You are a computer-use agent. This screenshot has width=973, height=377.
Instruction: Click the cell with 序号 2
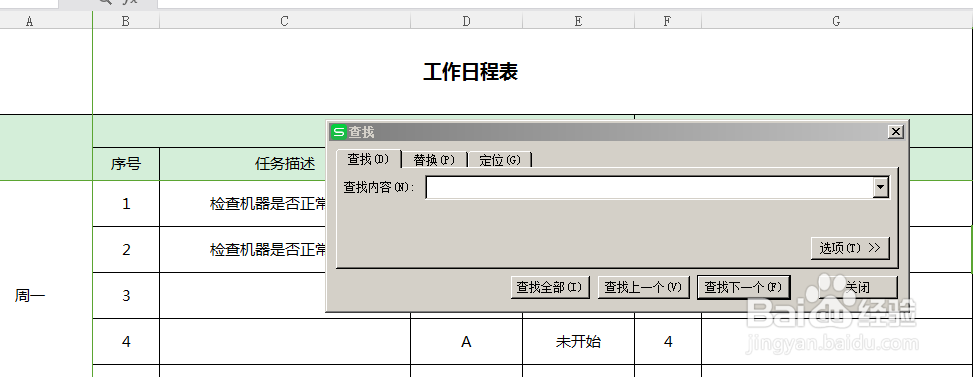click(x=126, y=249)
